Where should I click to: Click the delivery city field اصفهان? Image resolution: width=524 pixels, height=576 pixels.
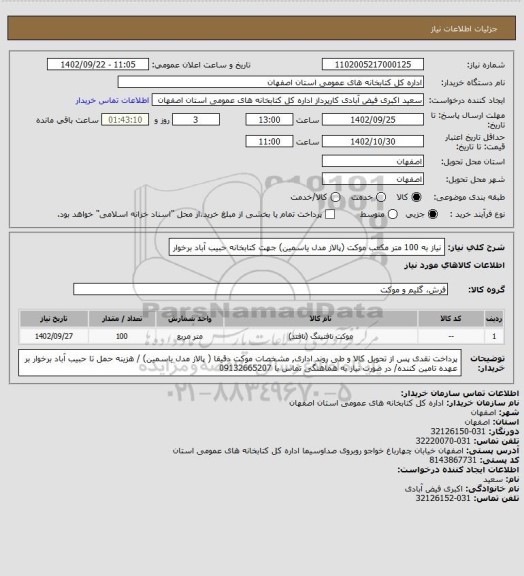373,179
